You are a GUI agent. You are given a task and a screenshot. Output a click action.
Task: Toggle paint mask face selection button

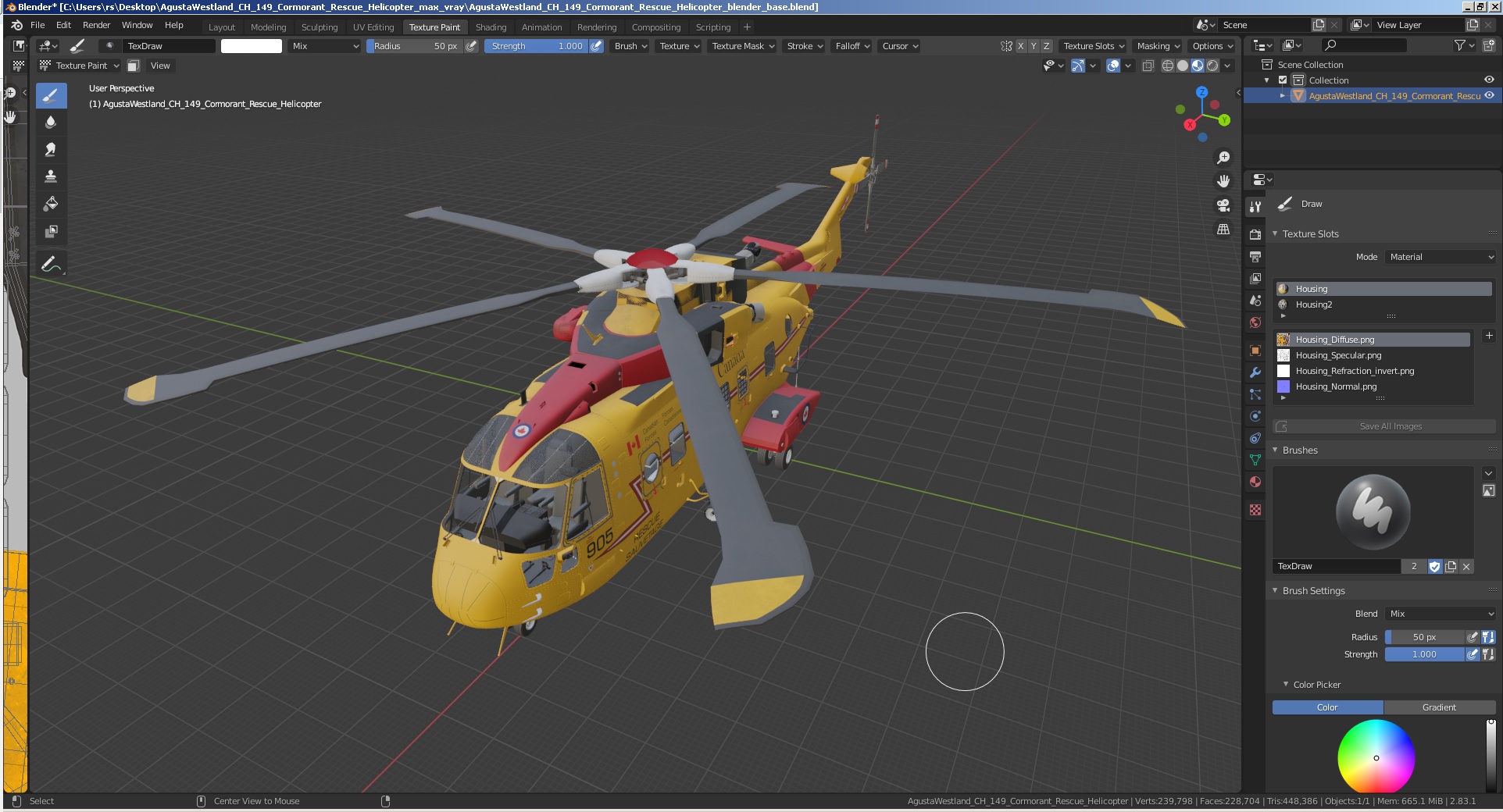[134, 66]
